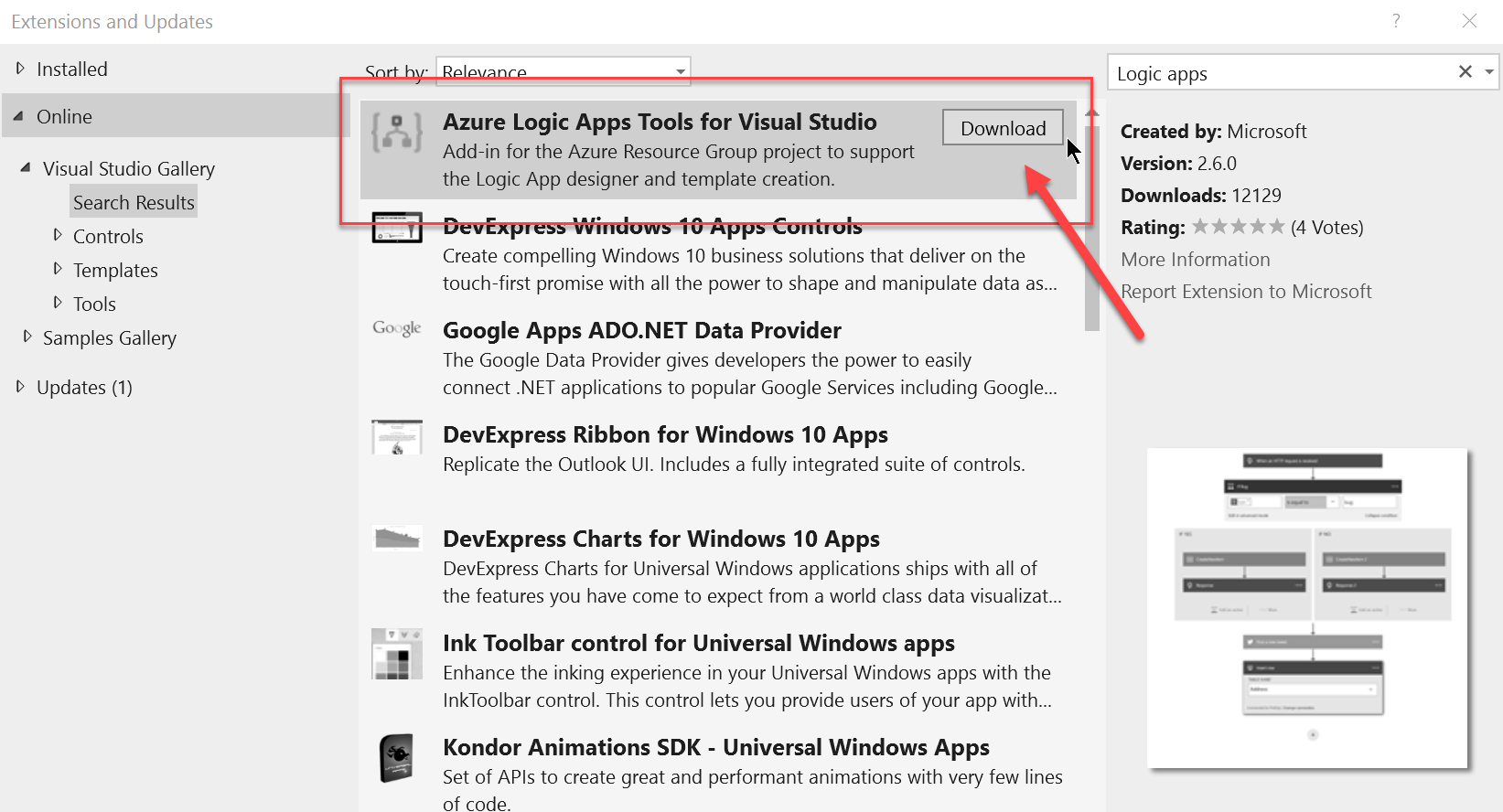Click the Google Apps ADO.NET provider logo
1503x812 pixels.
[397, 327]
